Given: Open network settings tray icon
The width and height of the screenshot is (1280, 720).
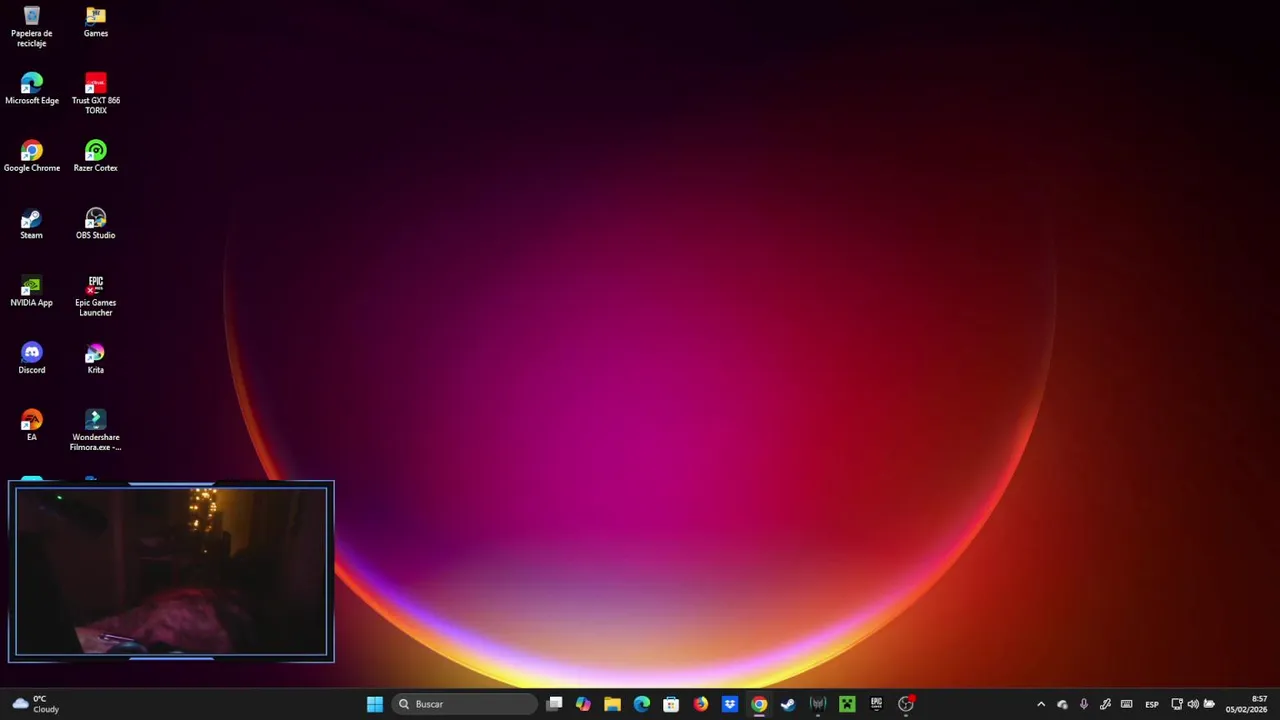Looking at the screenshot, I should [x=1177, y=704].
